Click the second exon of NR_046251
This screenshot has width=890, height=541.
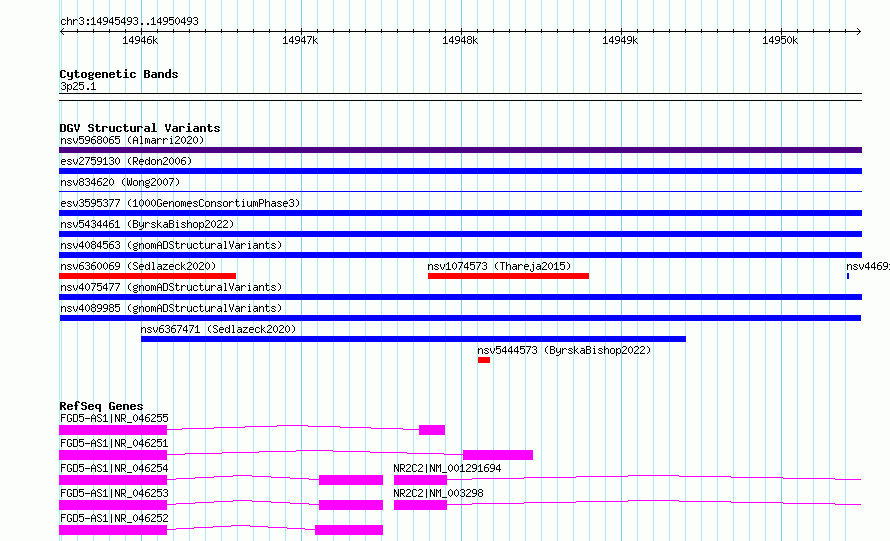click(x=498, y=455)
